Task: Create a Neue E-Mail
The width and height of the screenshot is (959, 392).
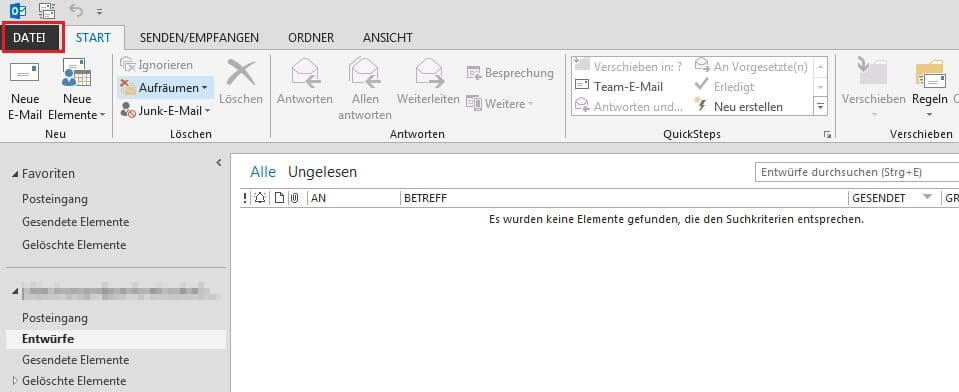Action: (x=24, y=90)
